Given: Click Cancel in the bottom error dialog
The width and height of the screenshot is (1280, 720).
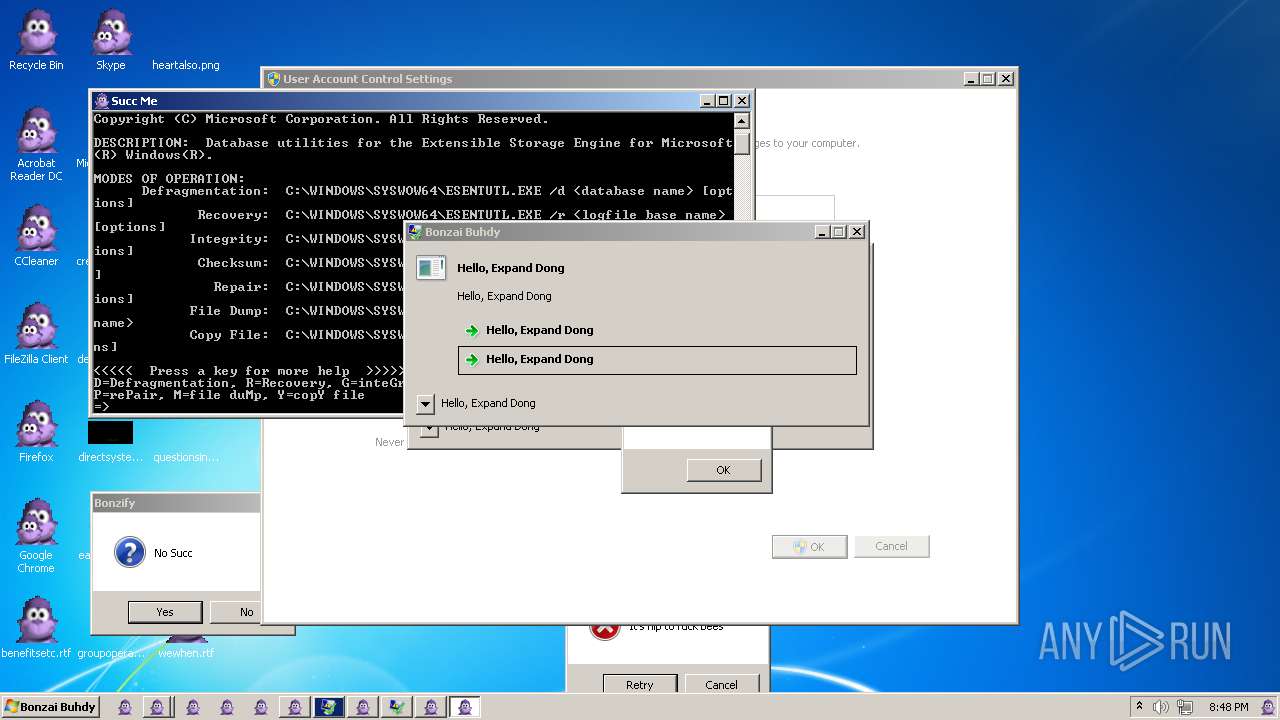Looking at the screenshot, I should click(721, 685).
